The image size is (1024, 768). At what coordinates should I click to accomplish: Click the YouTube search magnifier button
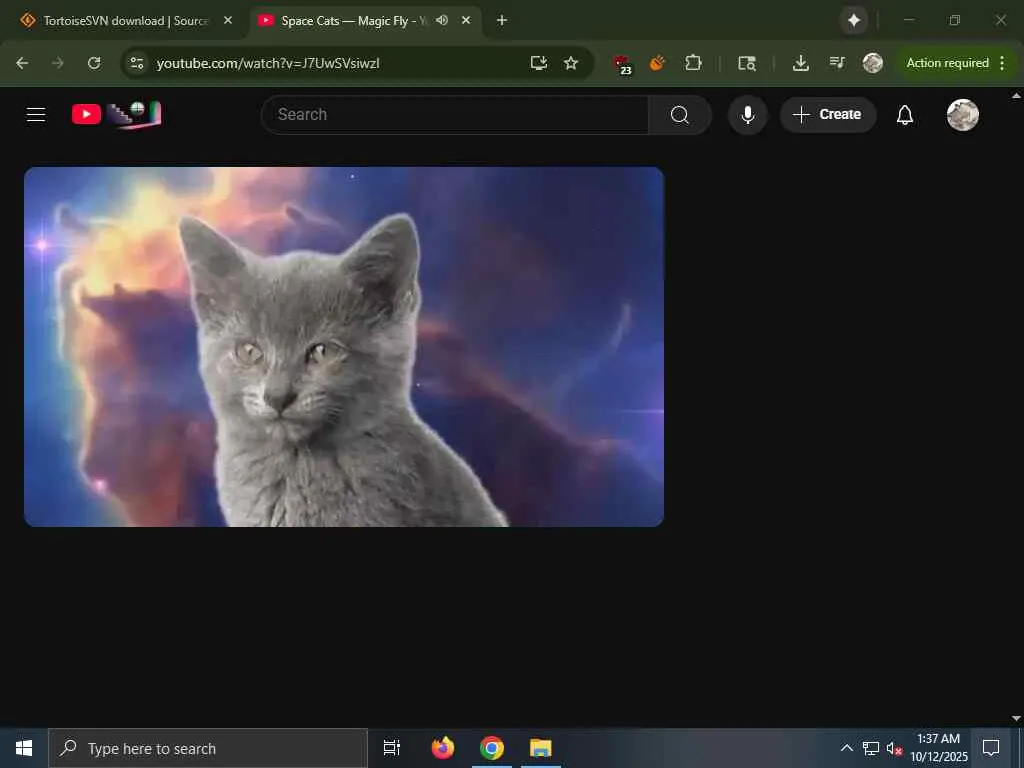click(x=679, y=115)
